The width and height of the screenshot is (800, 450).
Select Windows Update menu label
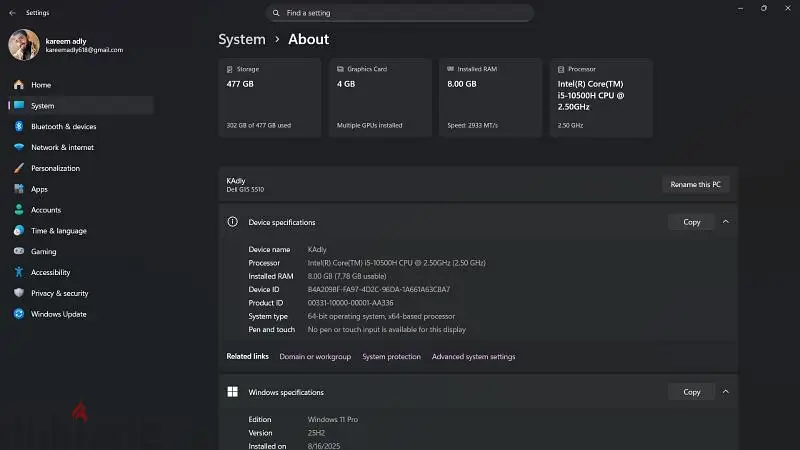[59, 314]
